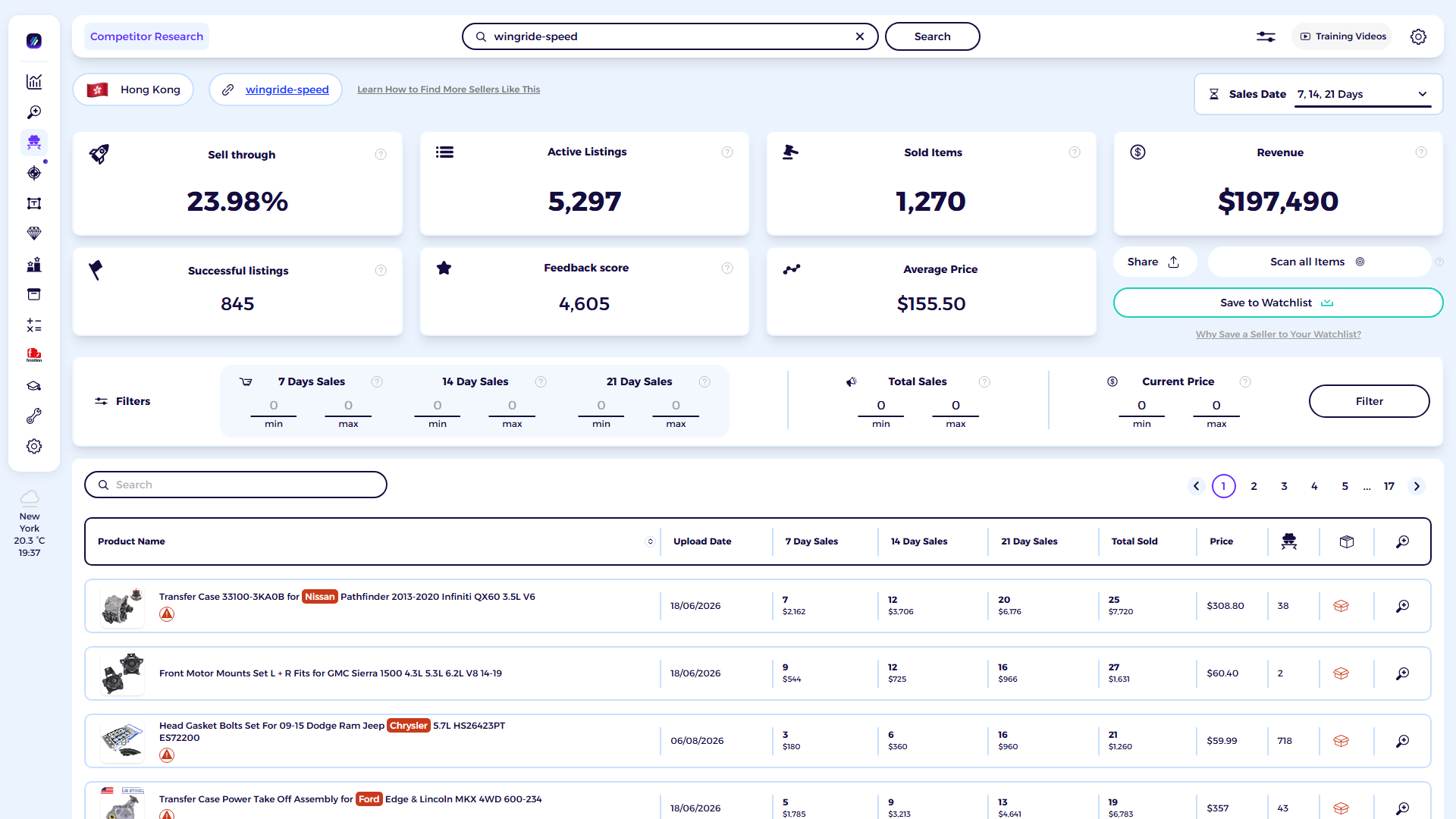The width and height of the screenshot is (1456, 819).
Task: Open the wingride-speed seller link
Action: (287, 89)
